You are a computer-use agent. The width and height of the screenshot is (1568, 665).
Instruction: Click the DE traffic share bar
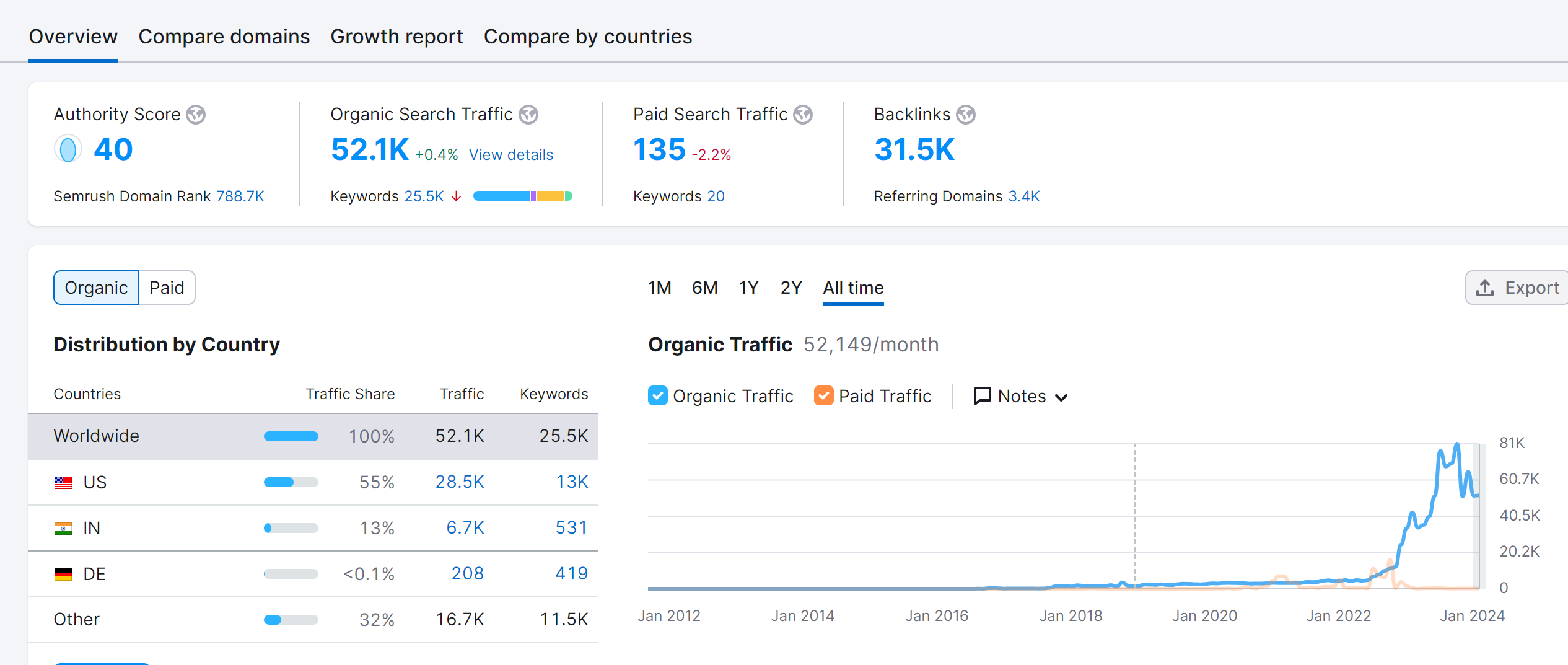[x=291, y=574]
